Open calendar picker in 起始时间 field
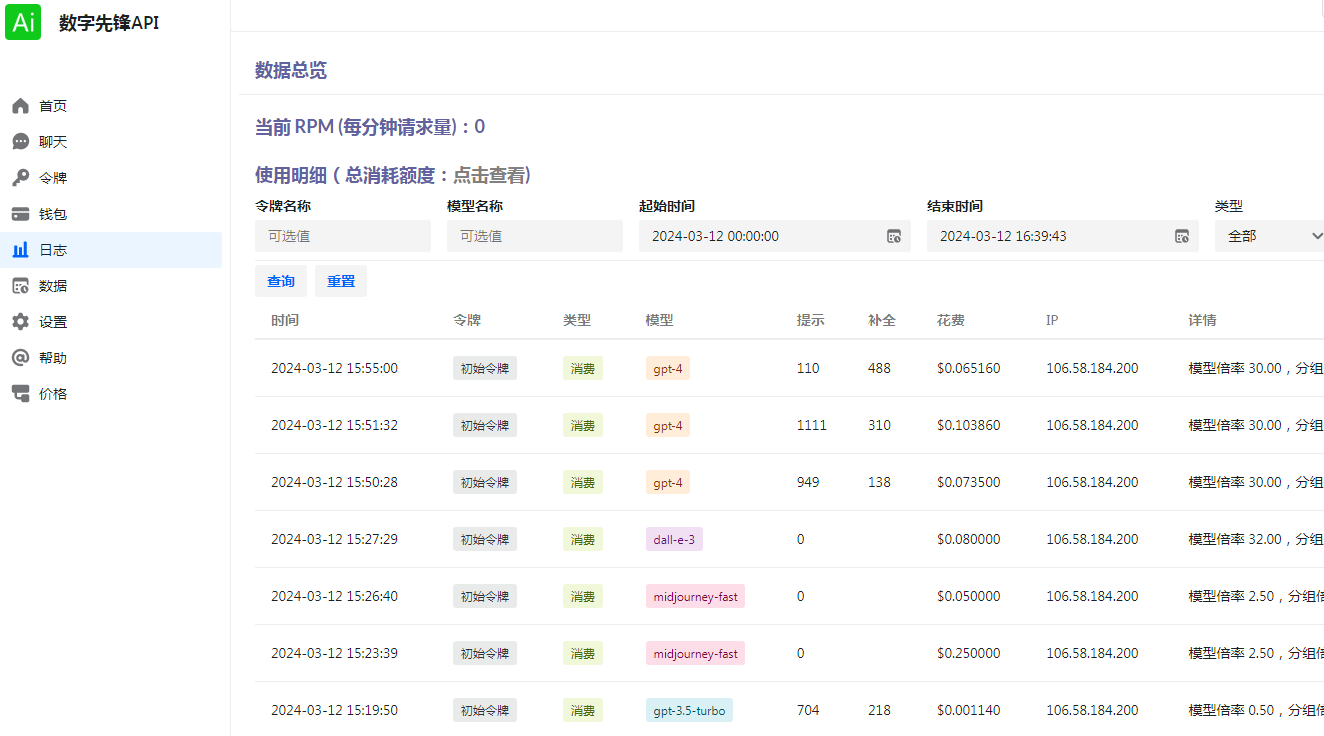The image size is (1324, 736). (x=894, y=236)
